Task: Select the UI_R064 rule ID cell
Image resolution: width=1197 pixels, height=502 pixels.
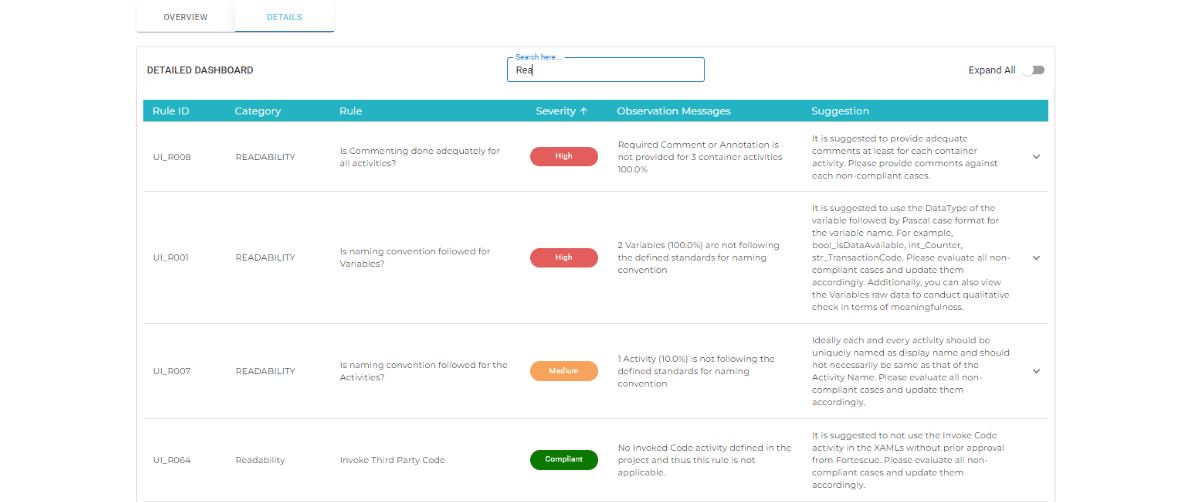Action: point(172,461)
